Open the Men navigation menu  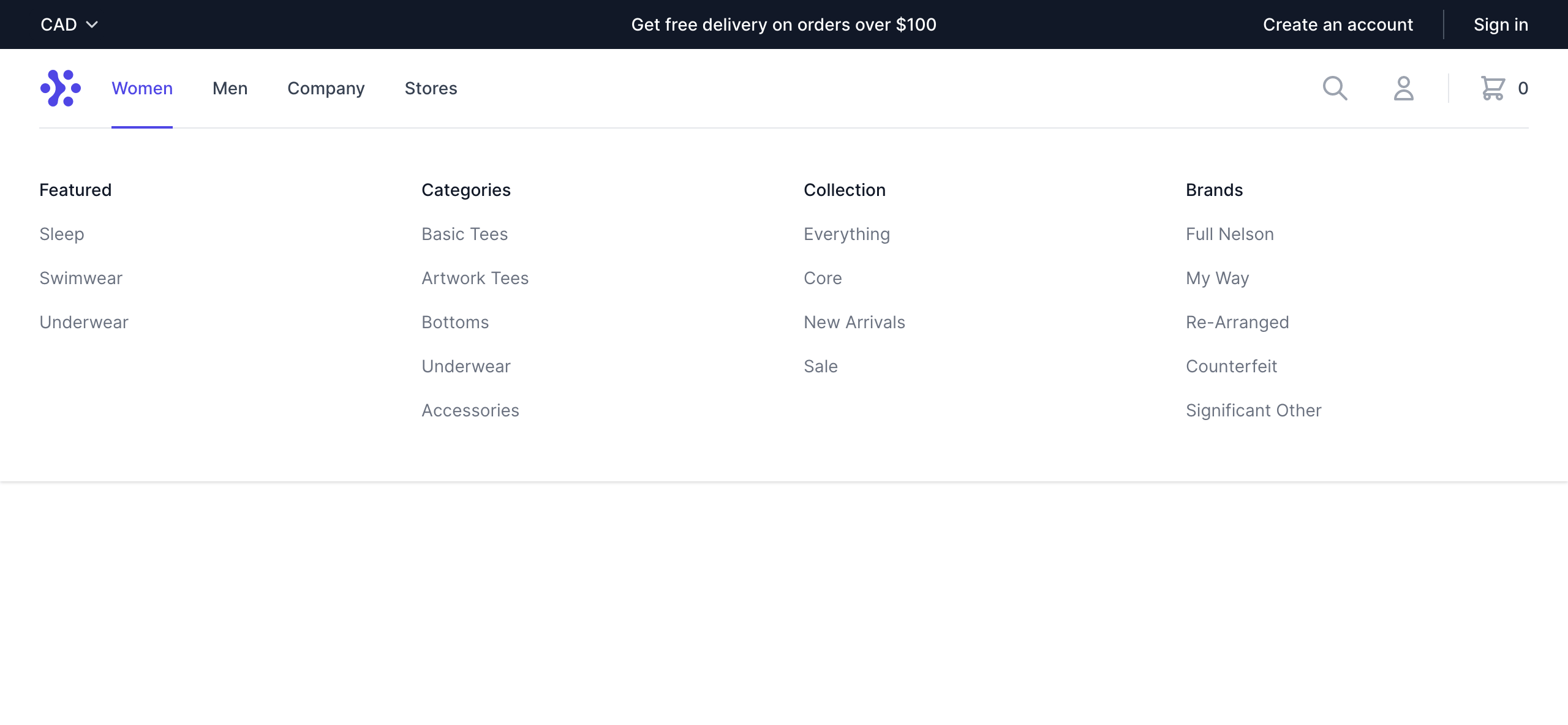[x=230, y=88]
